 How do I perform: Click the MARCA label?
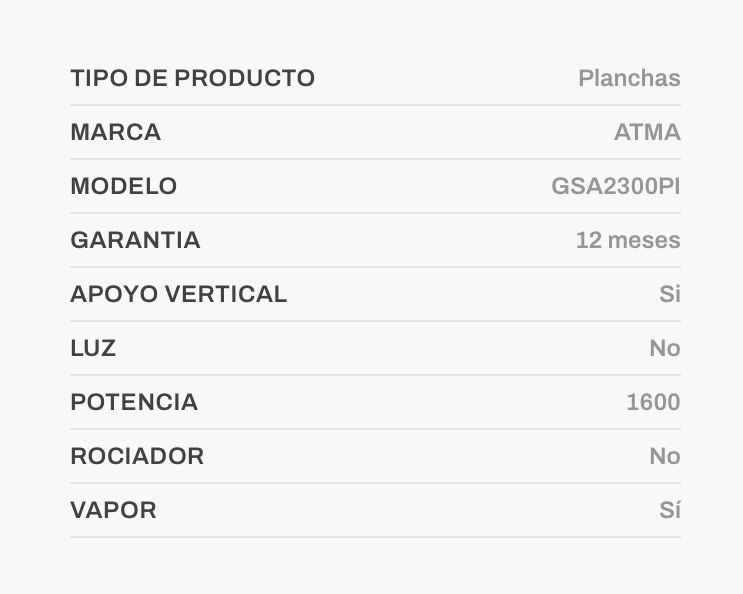(x=116, y=132)
